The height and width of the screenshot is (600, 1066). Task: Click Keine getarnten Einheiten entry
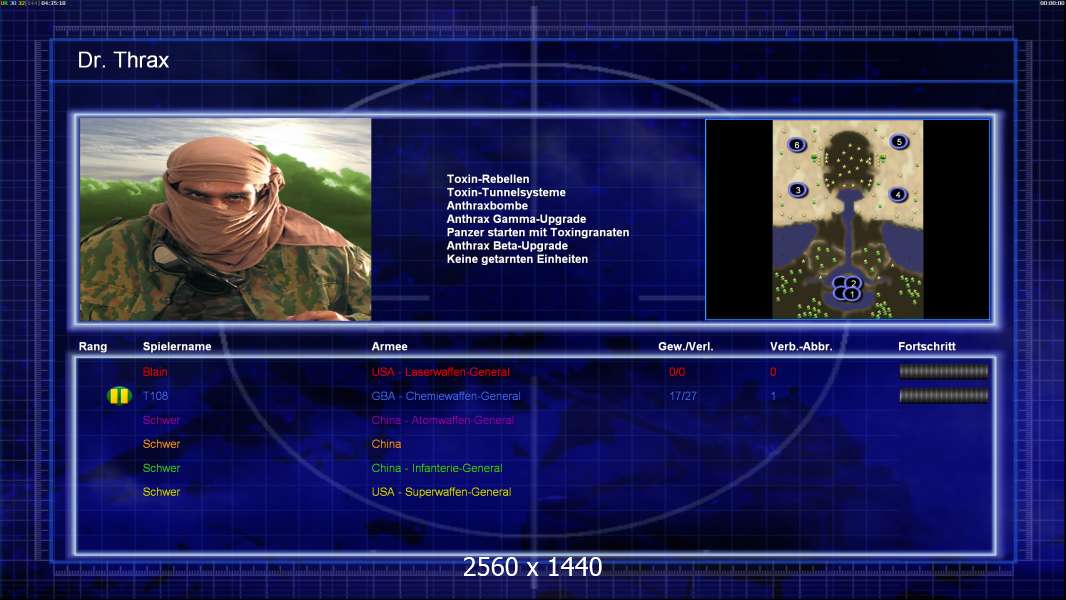point(517,259)
